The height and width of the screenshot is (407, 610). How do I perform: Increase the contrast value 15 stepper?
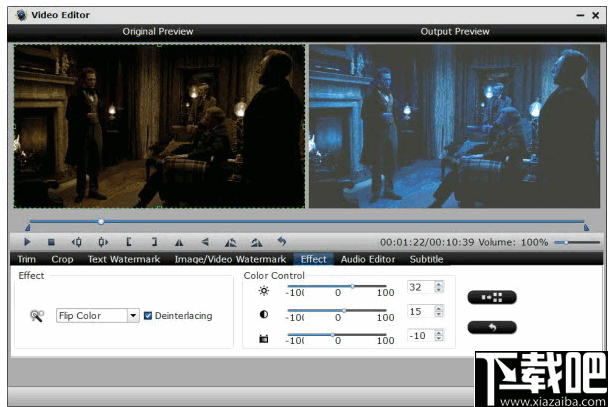439,308
